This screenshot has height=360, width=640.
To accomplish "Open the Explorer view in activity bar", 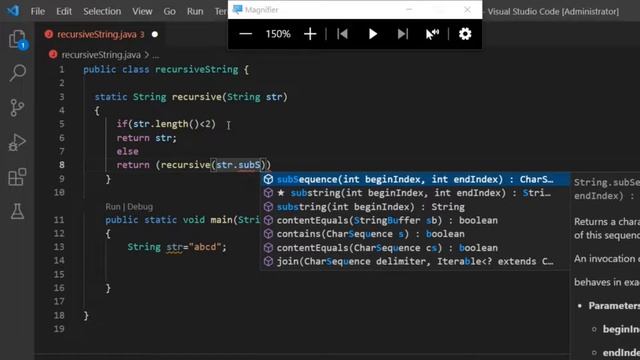I will 18,40.
